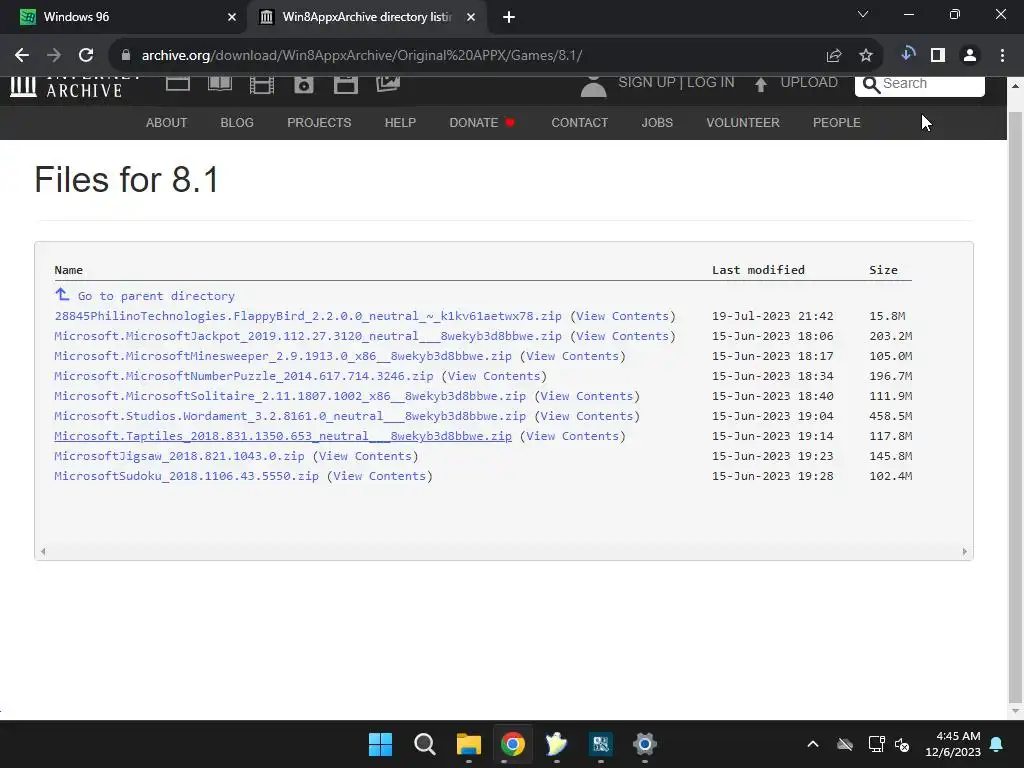Screen dimensions: 1024x768
Task: Download the Taptiles zip file
Action: [283, 436]
